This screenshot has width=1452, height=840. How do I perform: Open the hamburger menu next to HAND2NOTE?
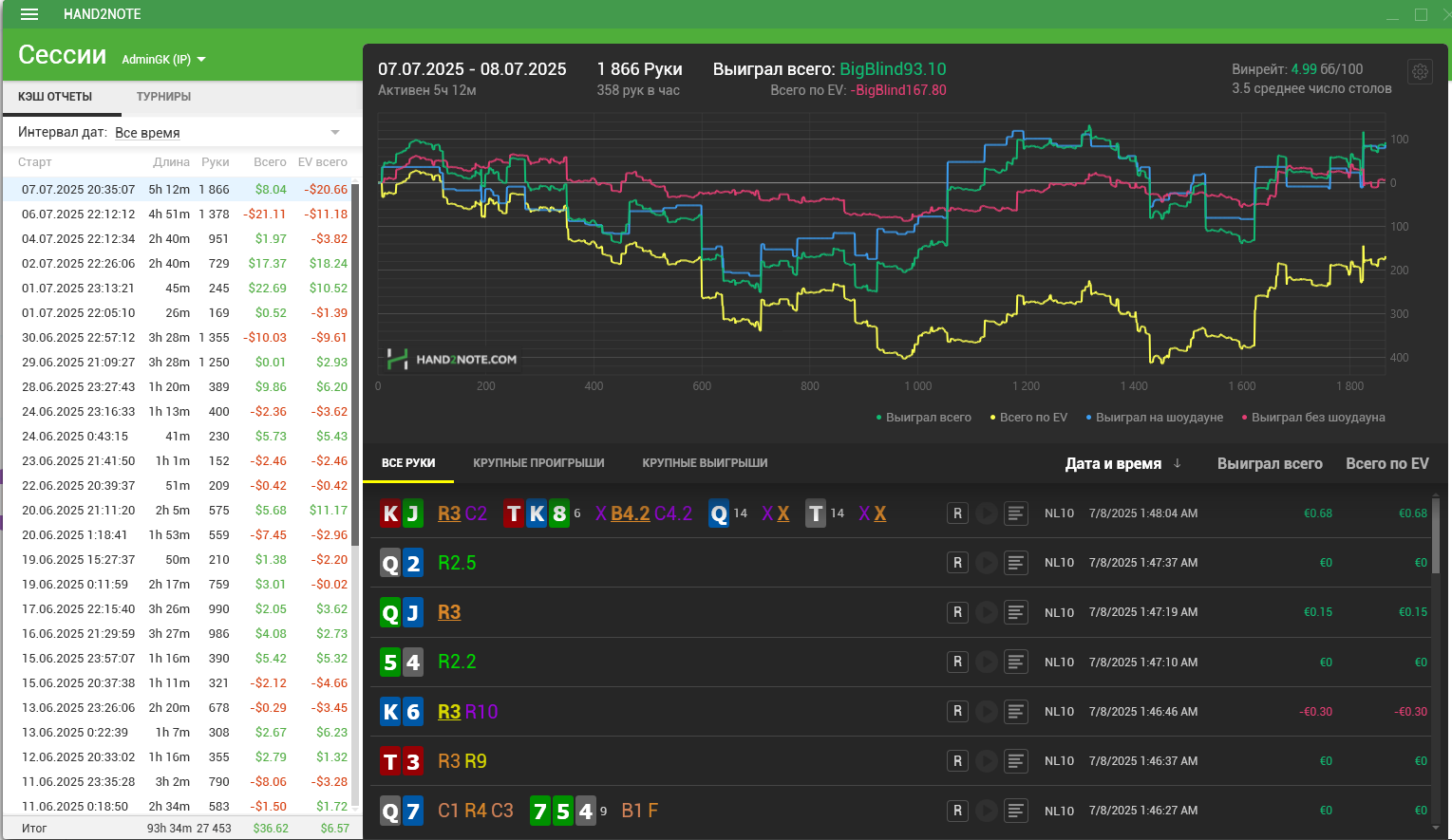(x=29, y=14)
